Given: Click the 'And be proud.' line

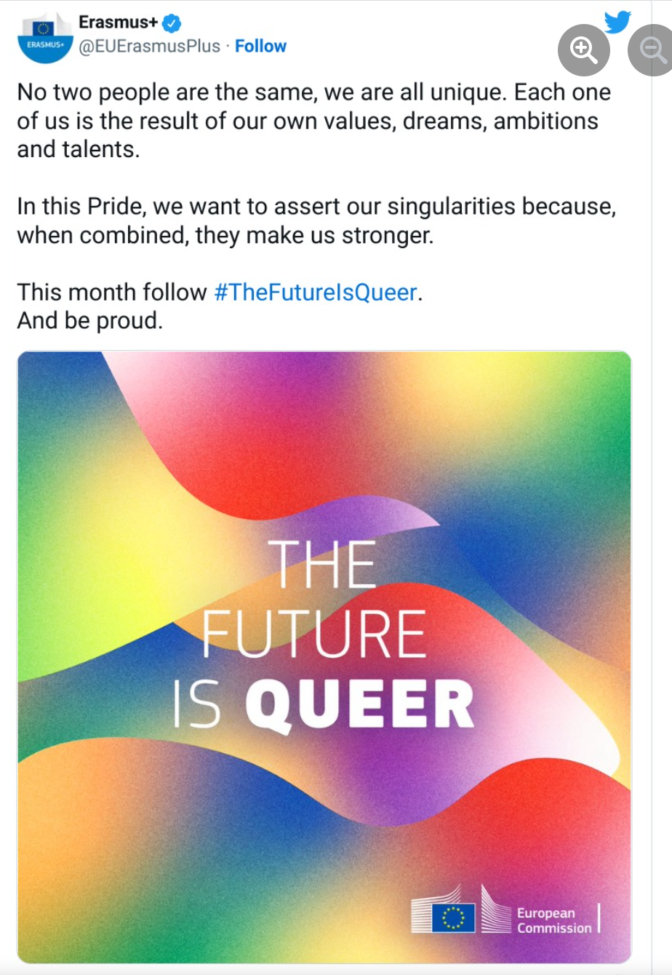Looking at the screenshot, I should (x=89, y=321).
